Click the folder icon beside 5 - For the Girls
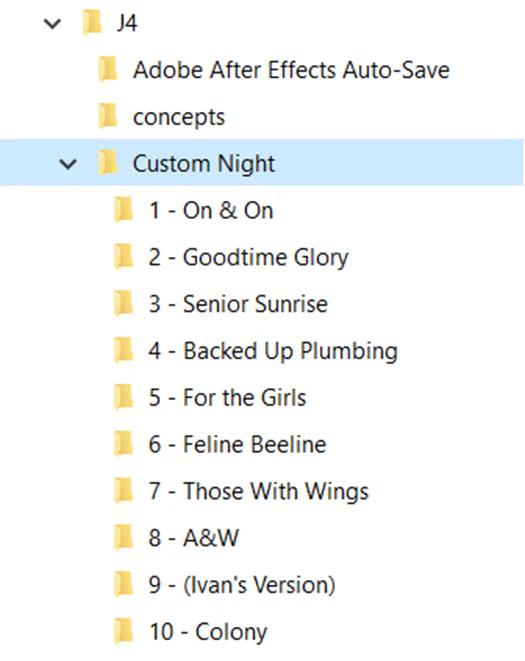Image resolution: width=525 pixels, height=661 pixels. click(124, 397)
